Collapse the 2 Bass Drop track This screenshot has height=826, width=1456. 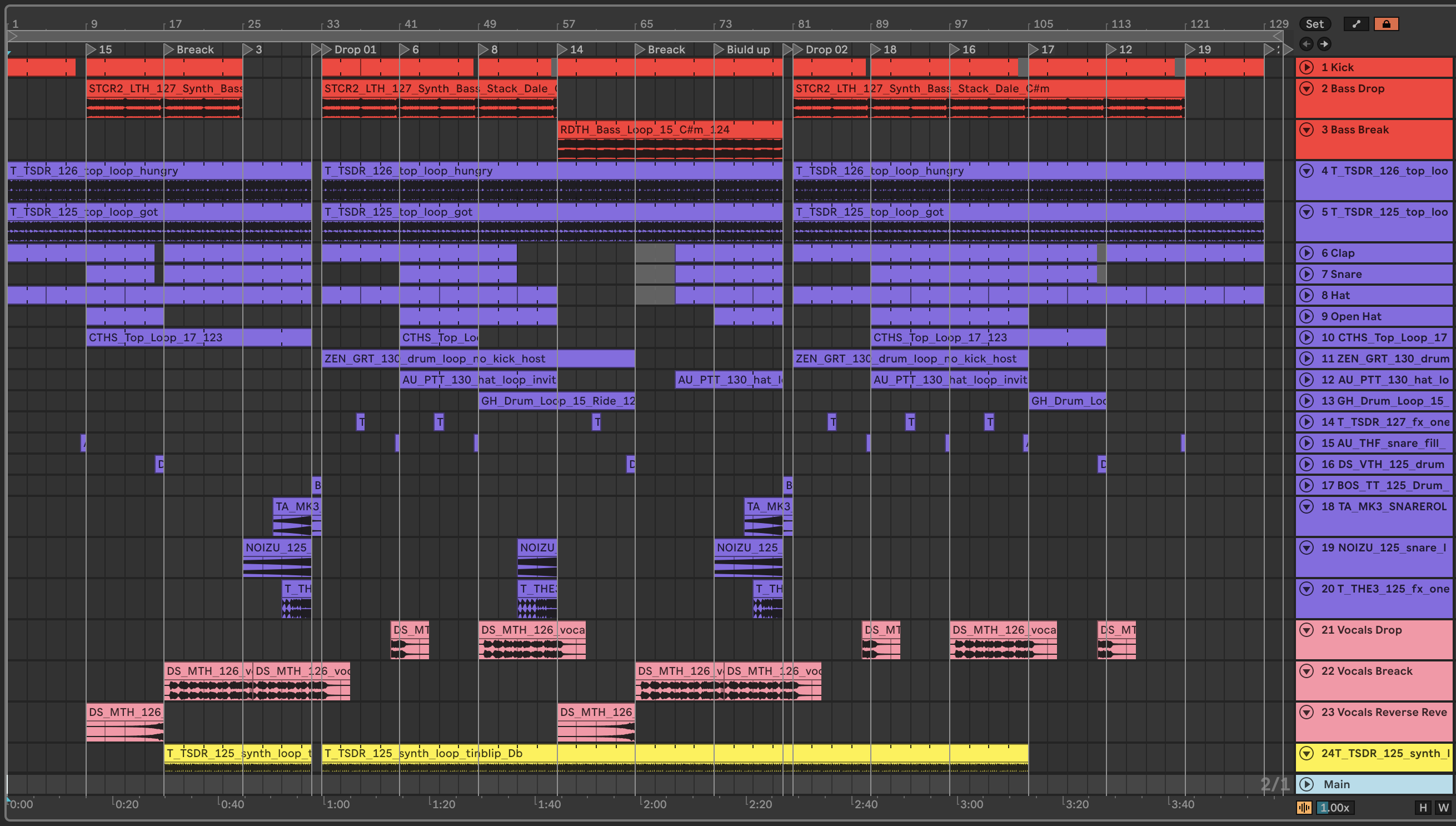pos(1307,88)
